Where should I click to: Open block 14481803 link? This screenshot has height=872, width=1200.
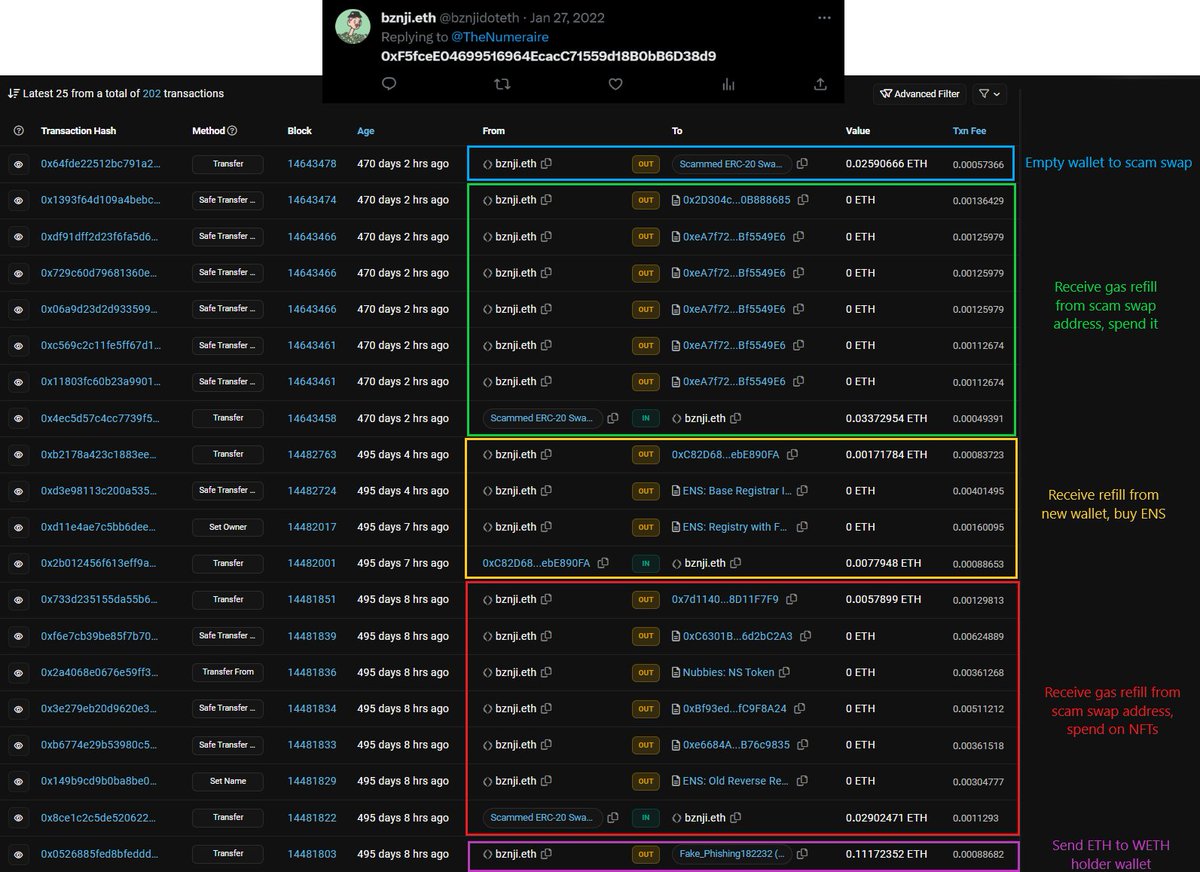(x=312, y=853)
